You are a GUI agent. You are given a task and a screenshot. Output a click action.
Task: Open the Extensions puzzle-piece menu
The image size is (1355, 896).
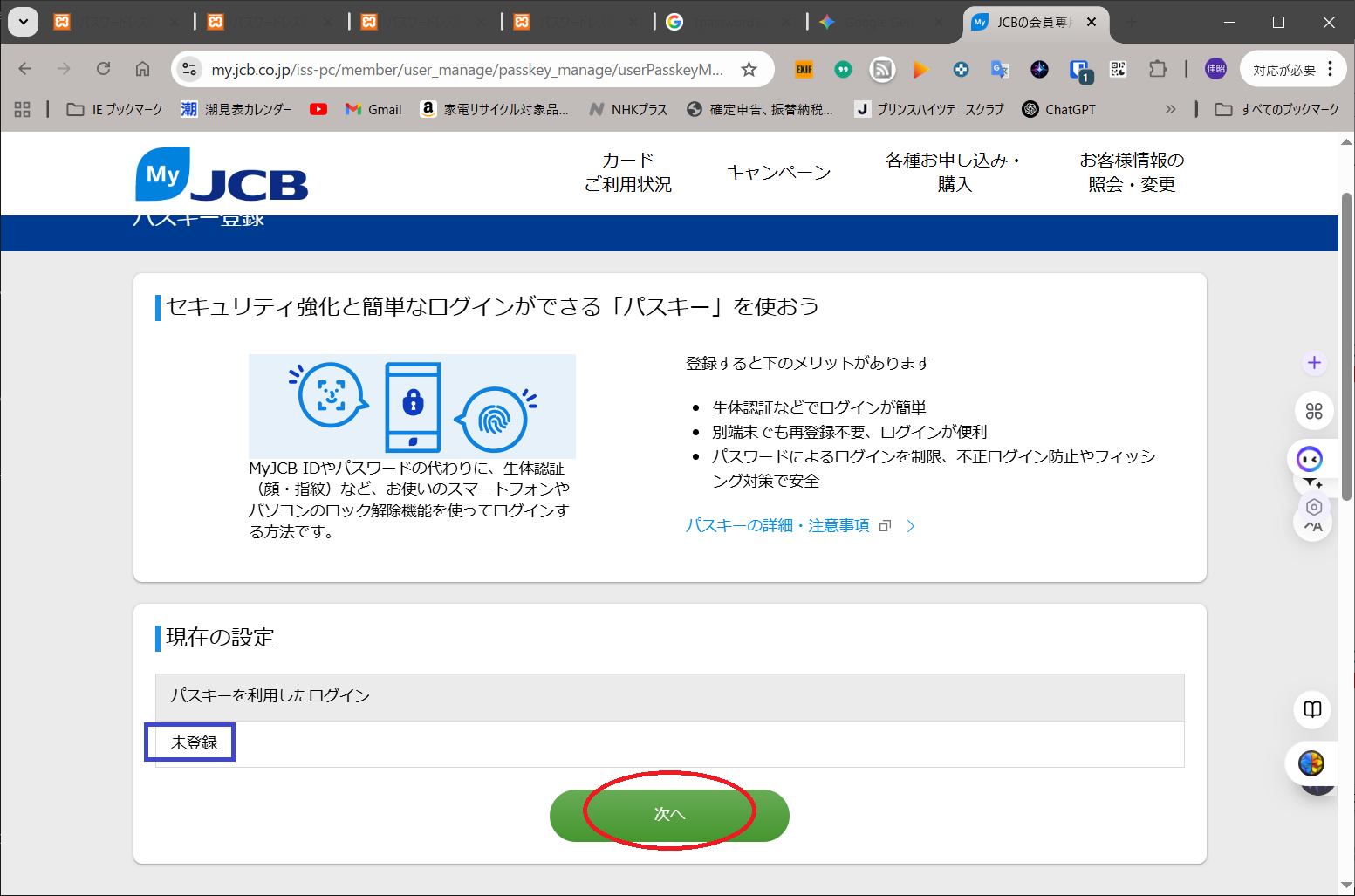[1157, 70]
